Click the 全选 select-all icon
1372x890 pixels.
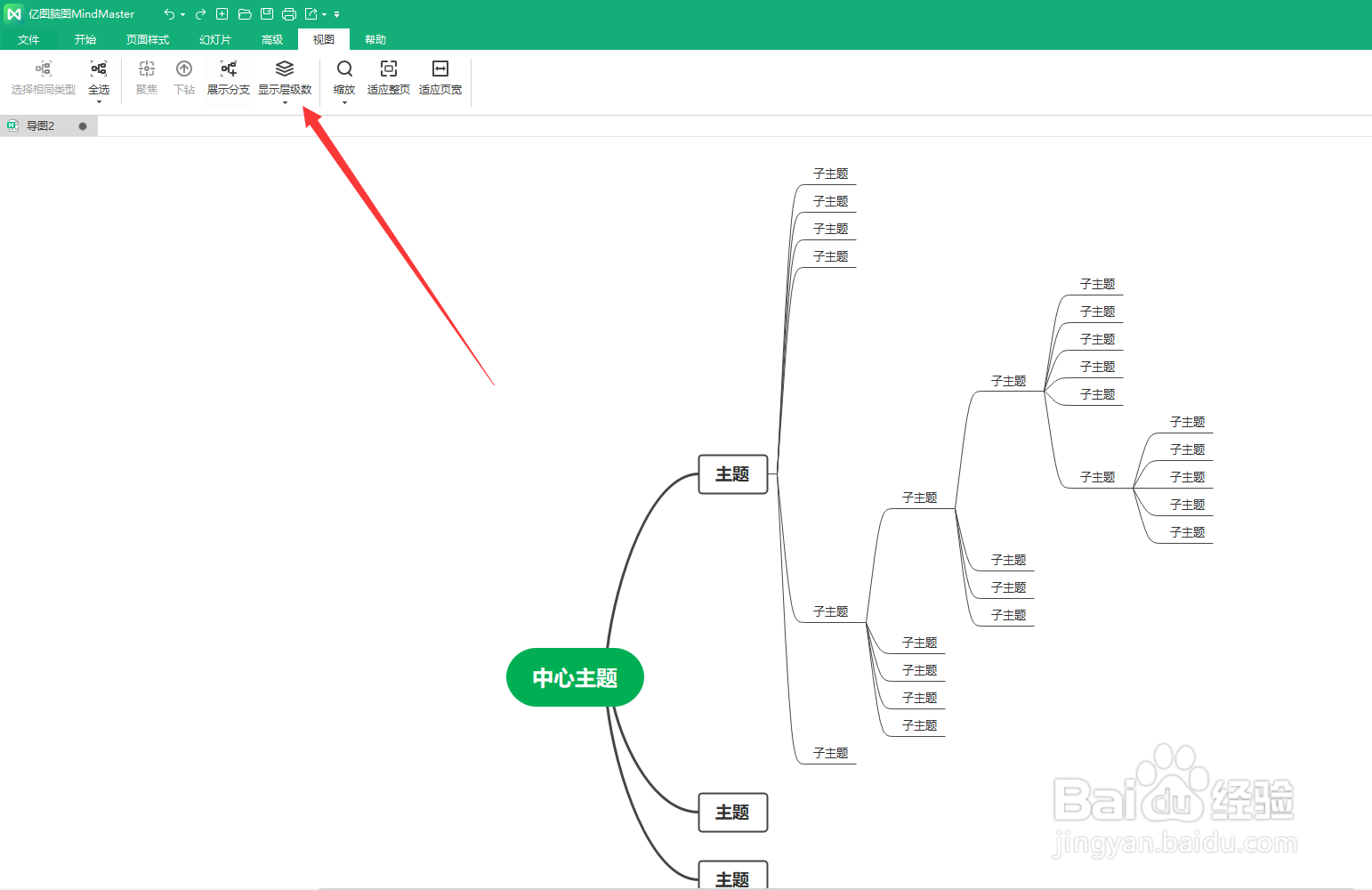tap(99, 69)
